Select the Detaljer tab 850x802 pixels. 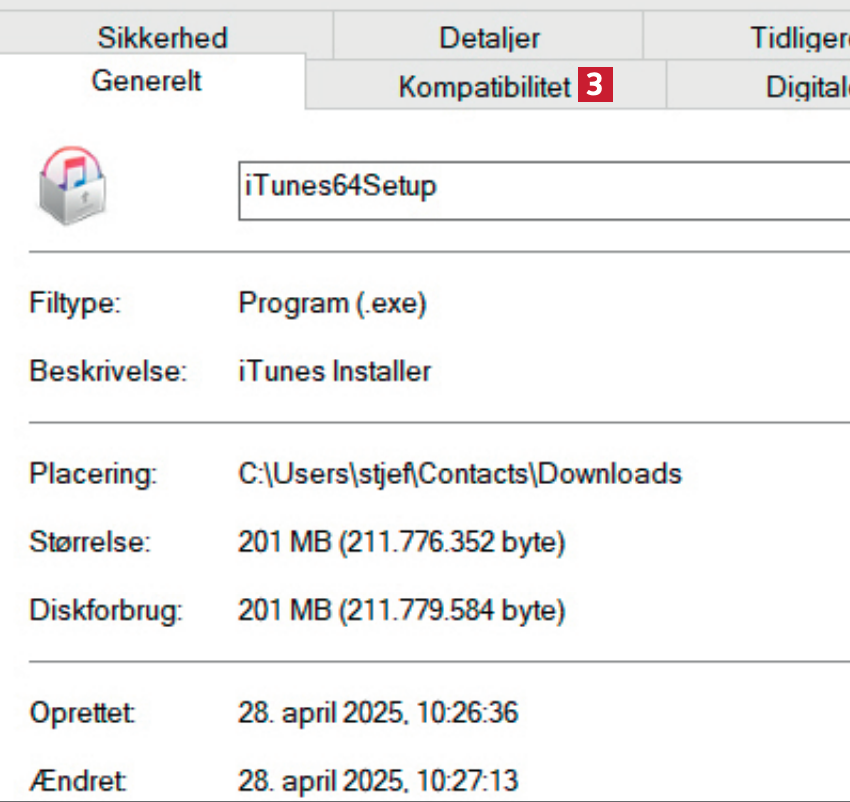(x=489, y=38)
